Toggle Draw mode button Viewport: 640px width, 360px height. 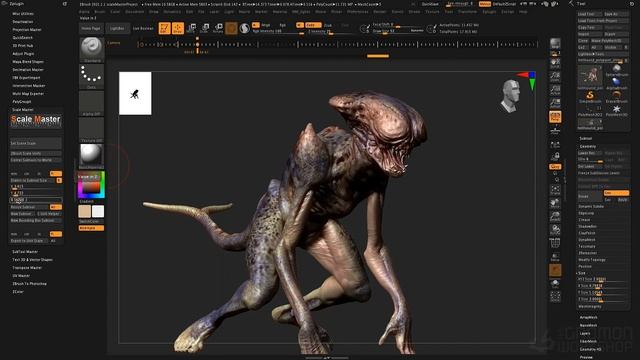178,28
